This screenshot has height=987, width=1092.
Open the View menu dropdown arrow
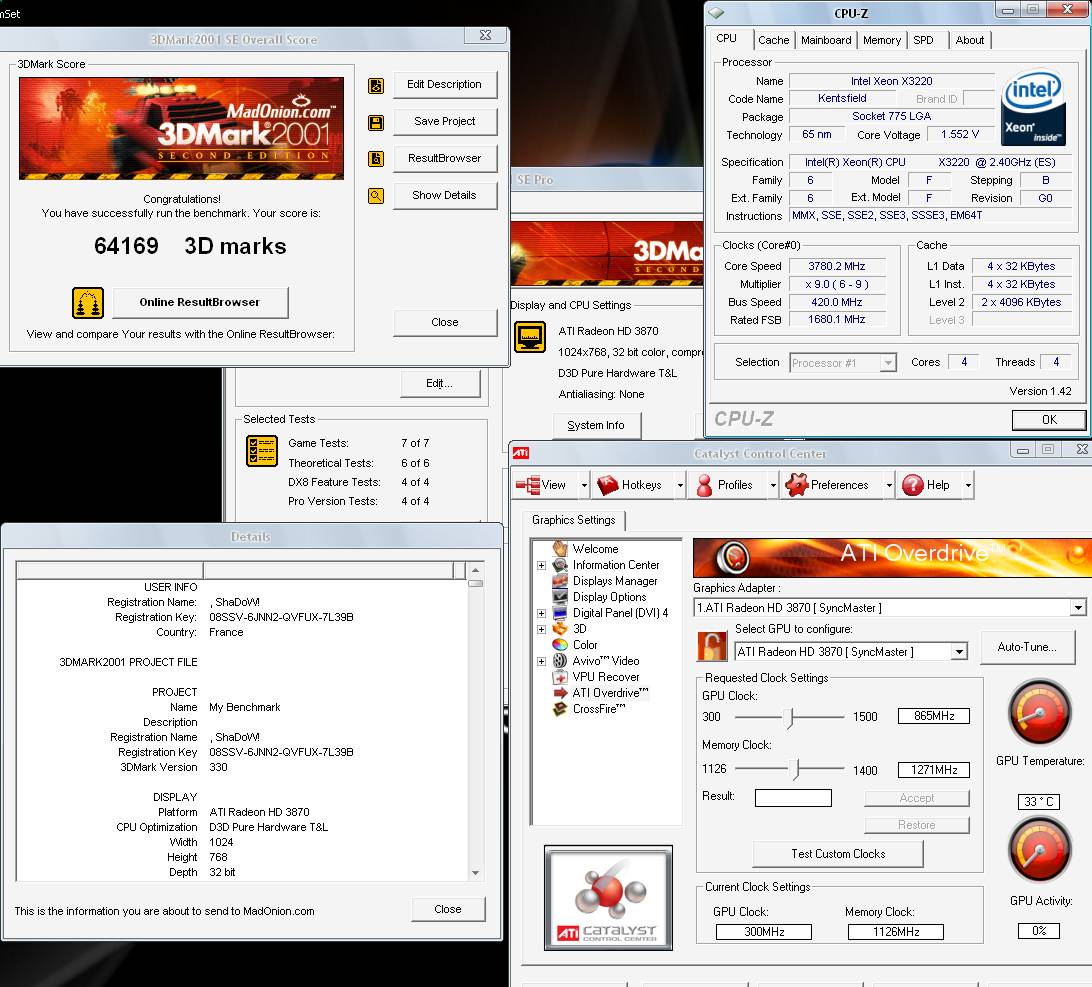(584, 485)
